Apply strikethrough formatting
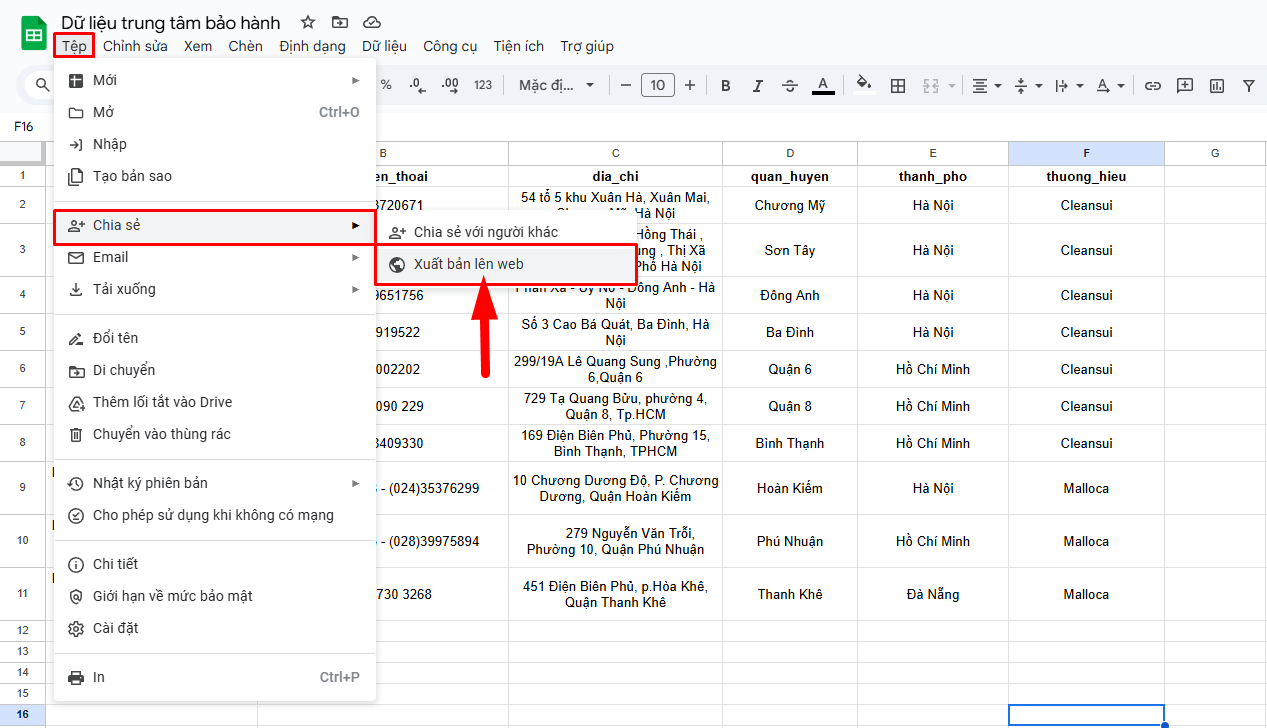 click(x=790, y=85)
